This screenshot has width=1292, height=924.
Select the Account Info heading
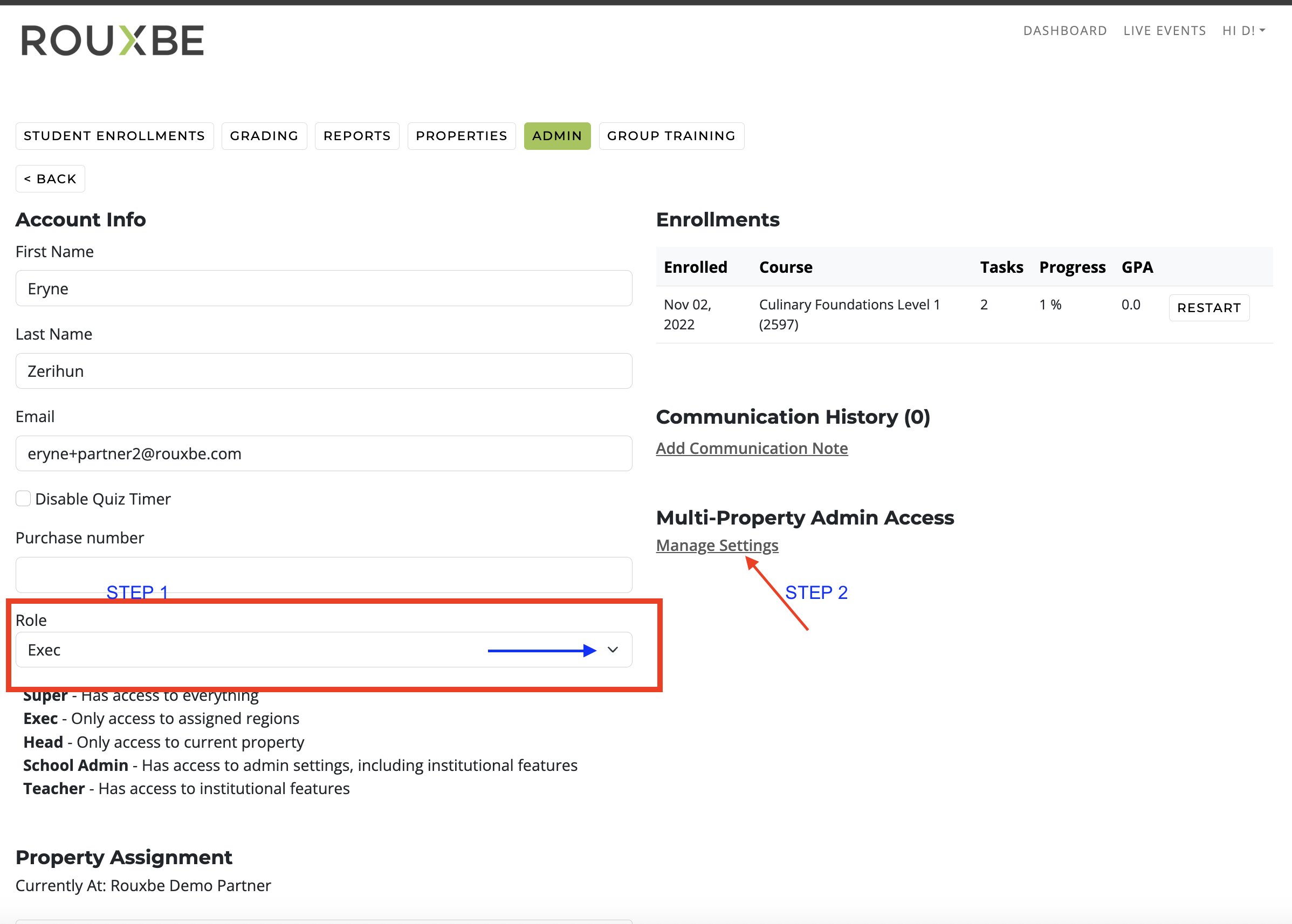81,219
